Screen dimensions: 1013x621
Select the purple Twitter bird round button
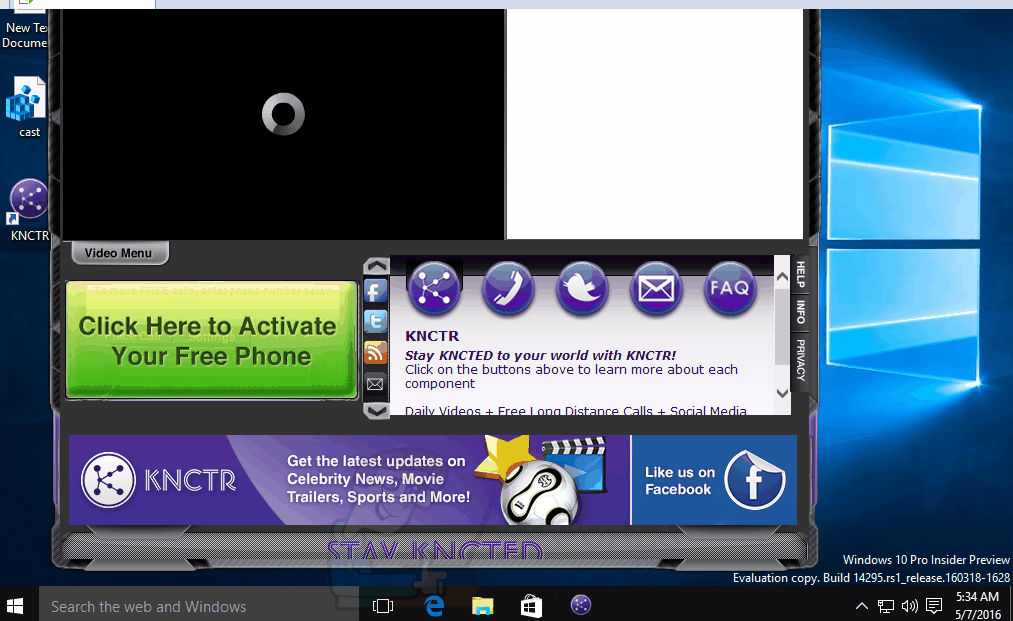coord(582,288)
